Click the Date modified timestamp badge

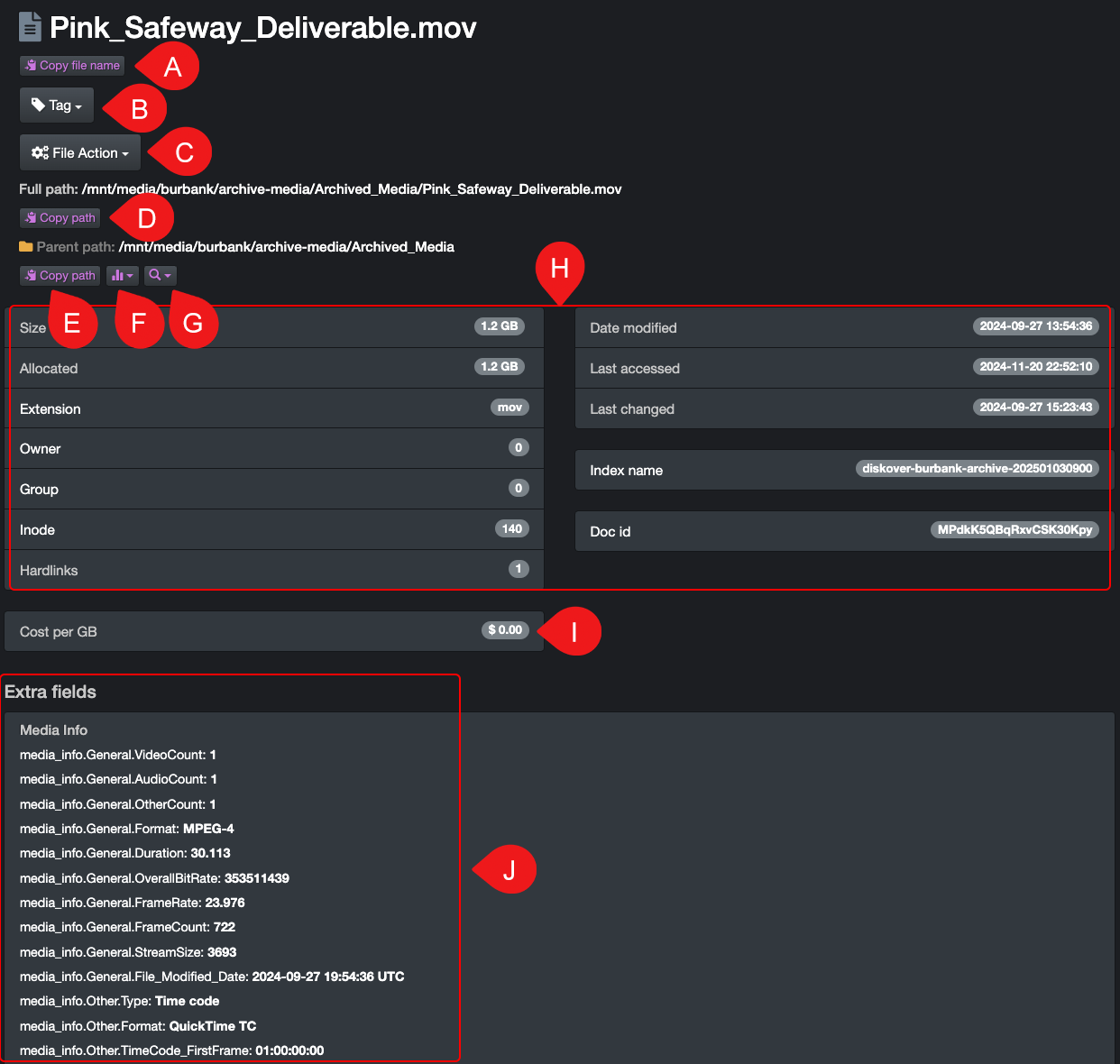[1036, 326]
